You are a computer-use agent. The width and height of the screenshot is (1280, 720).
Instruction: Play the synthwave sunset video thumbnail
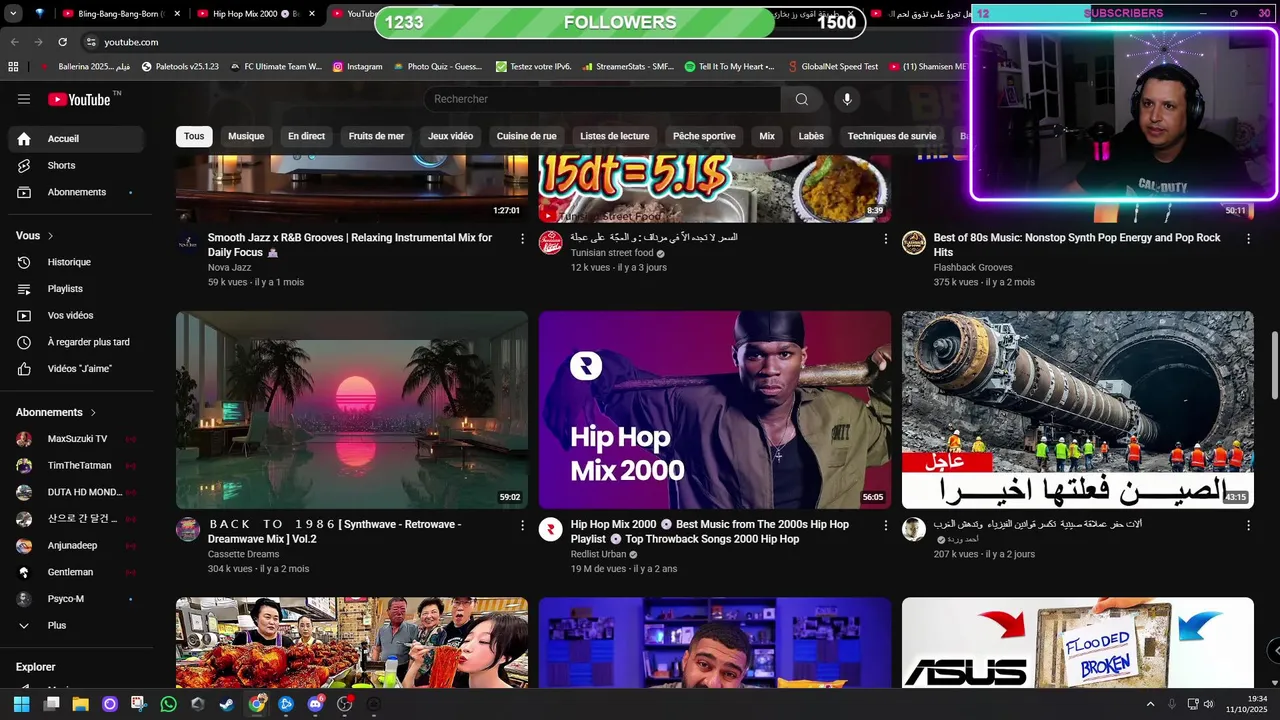tap(352, 410)
